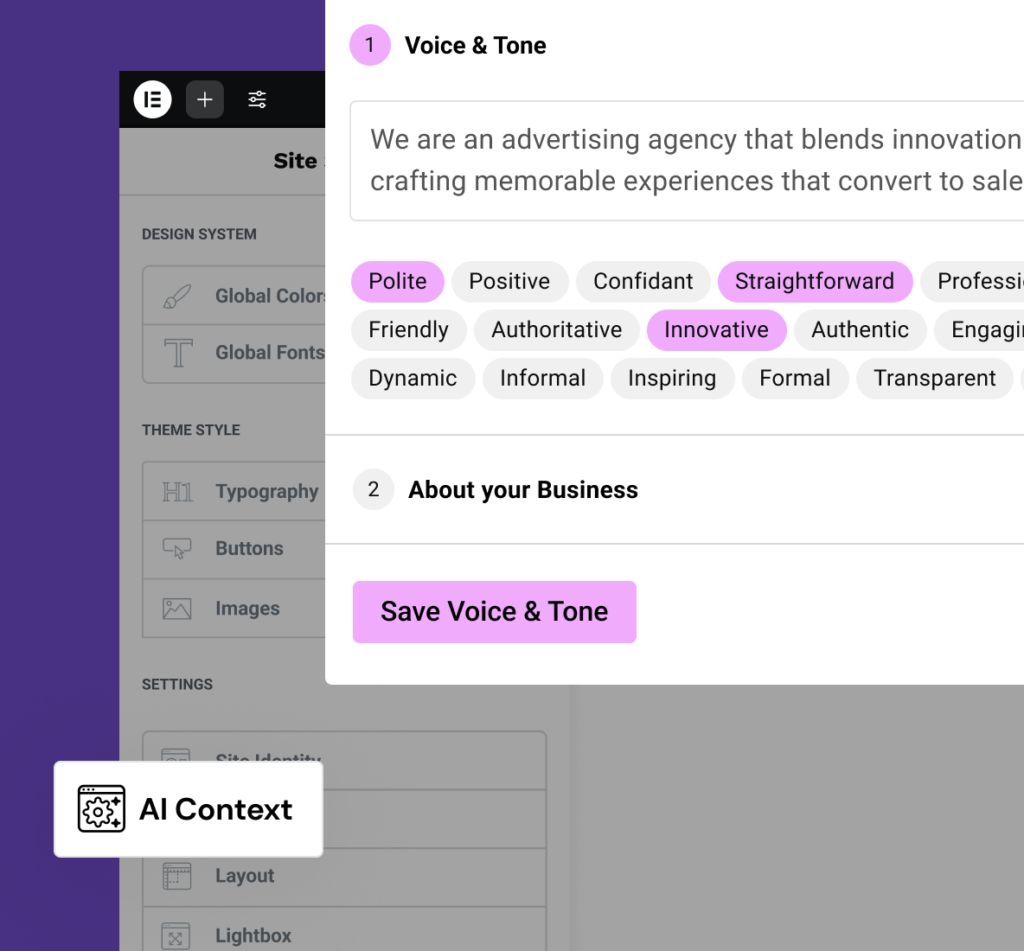Open the Lightbox settings item
1024x951 pixels.
click(x=253, y=936)
